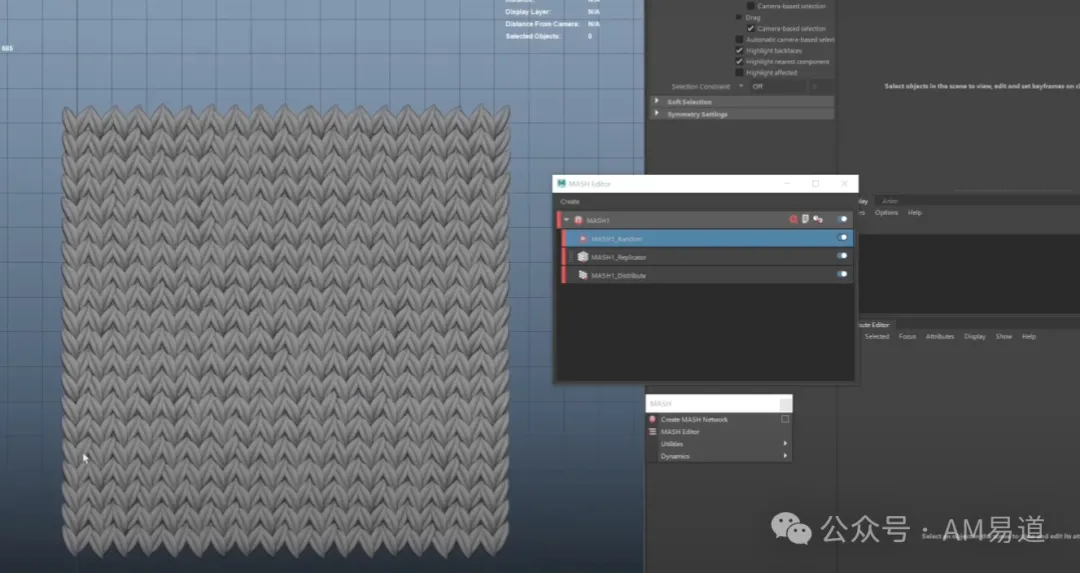Click the 'Select objects in the scene' hint text
The image size is (1080, 573).
[x=982, y=86]
